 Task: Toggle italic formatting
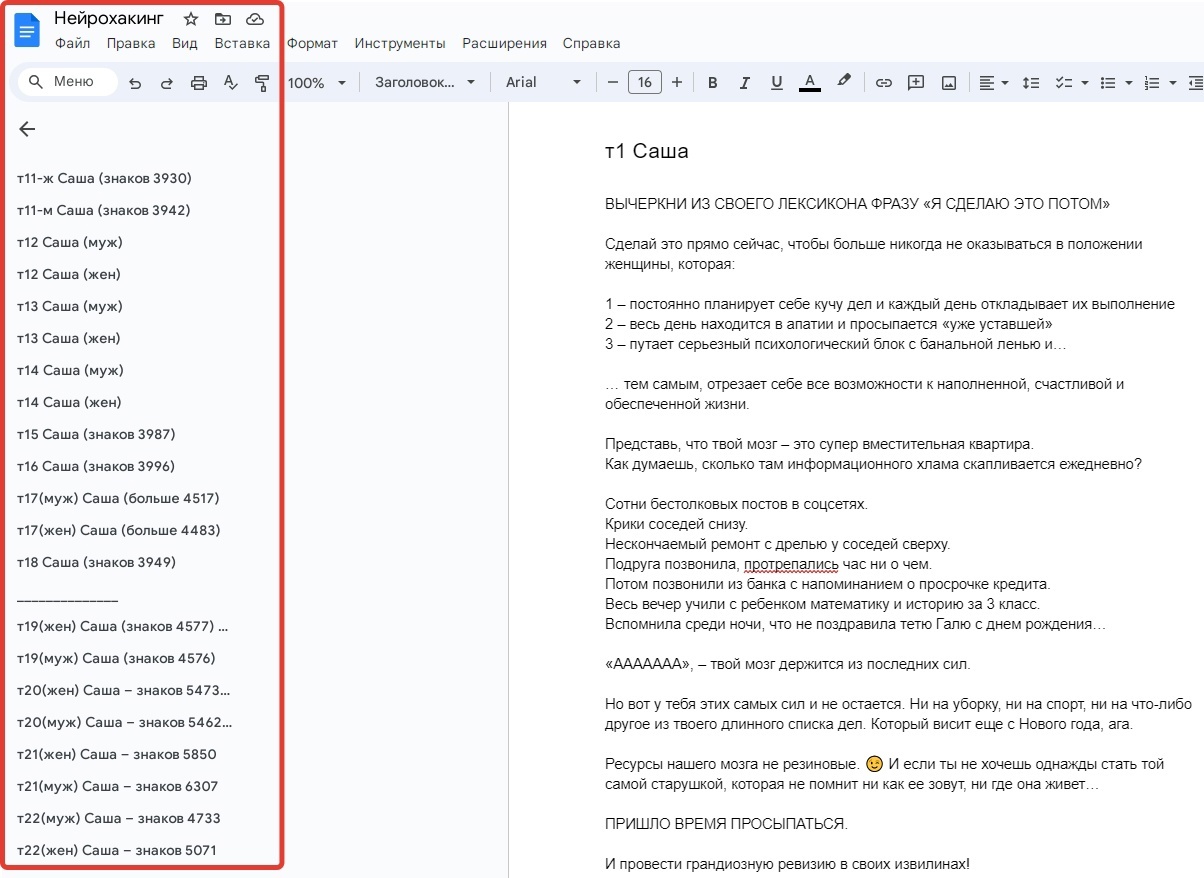coord(744,83)
